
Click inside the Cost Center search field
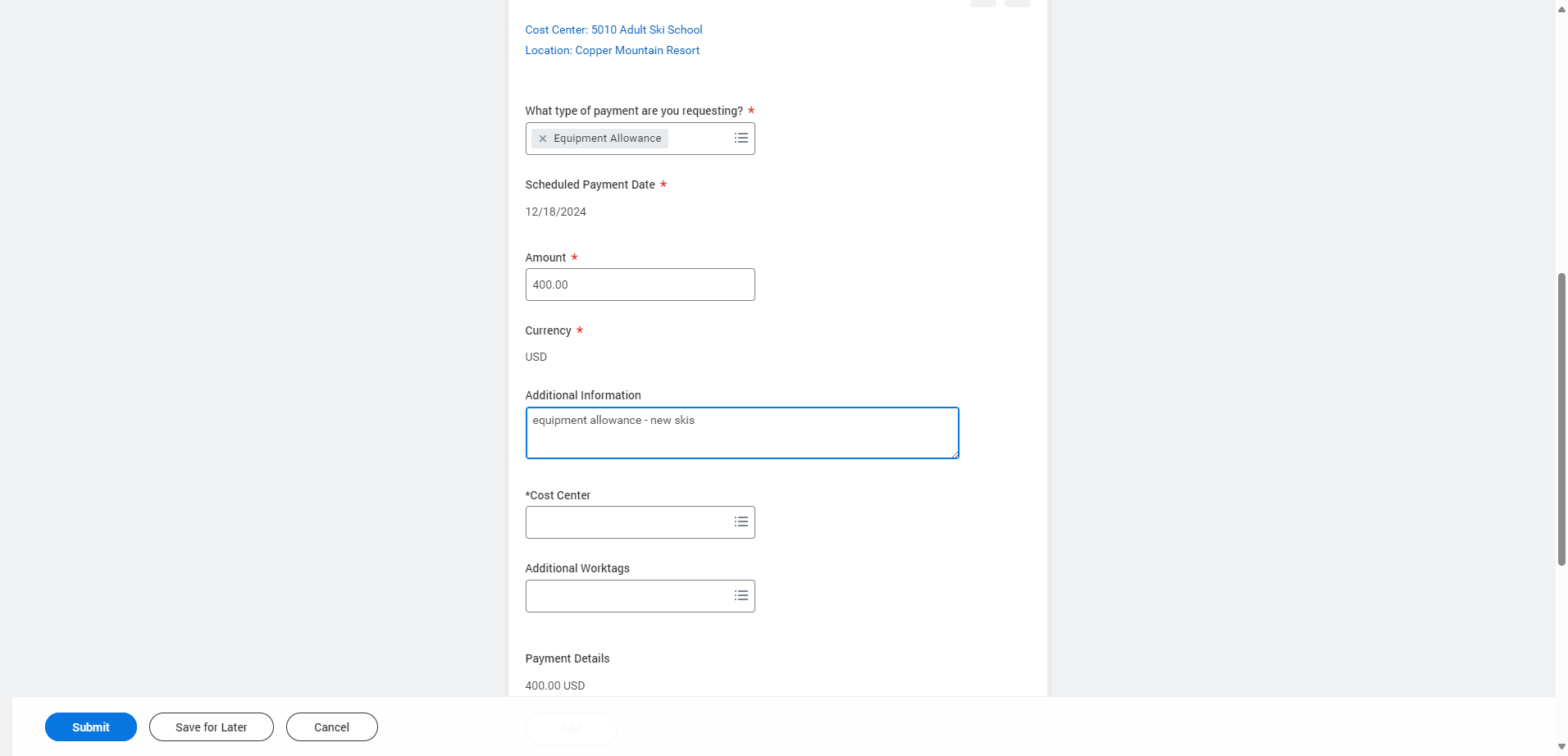pos(628,522)
